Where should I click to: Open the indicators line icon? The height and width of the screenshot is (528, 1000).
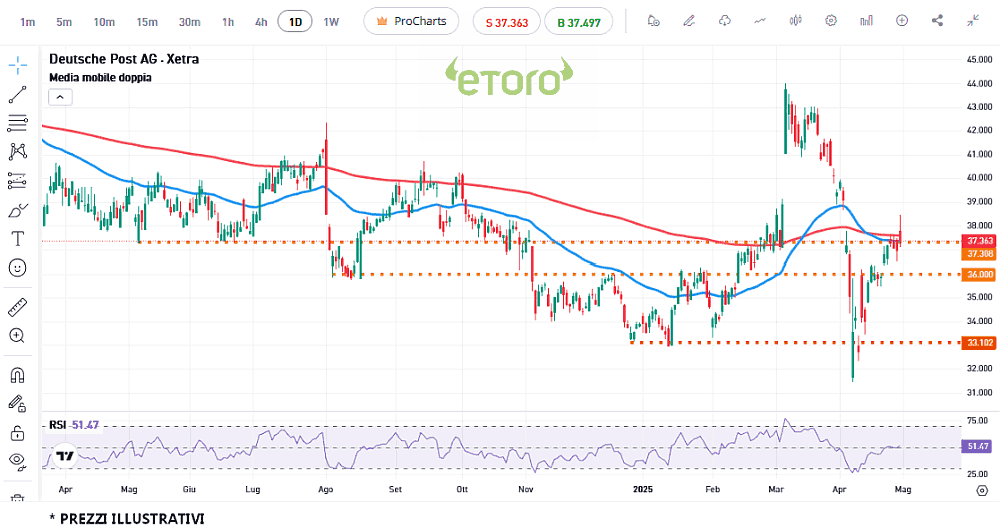tap(760, 21)
